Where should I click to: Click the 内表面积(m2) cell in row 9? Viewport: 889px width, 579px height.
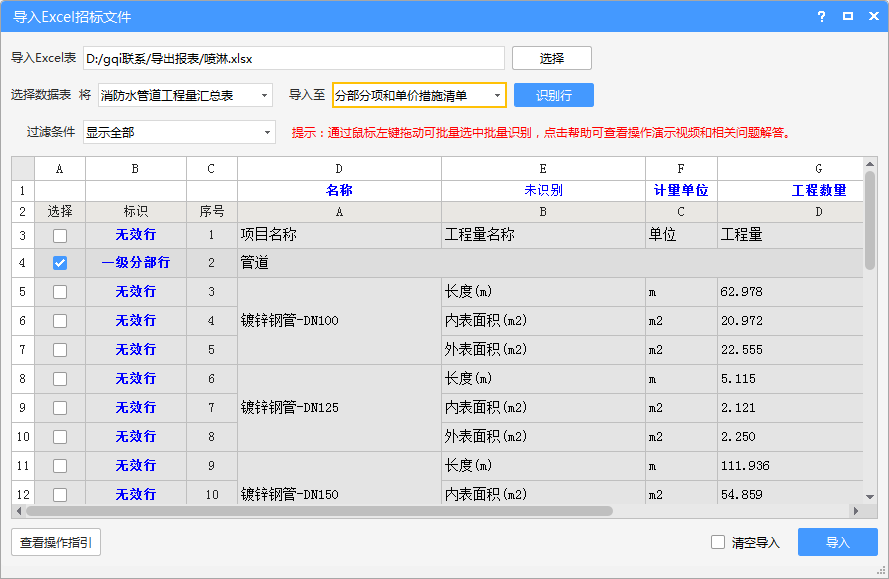pos(543,407)
